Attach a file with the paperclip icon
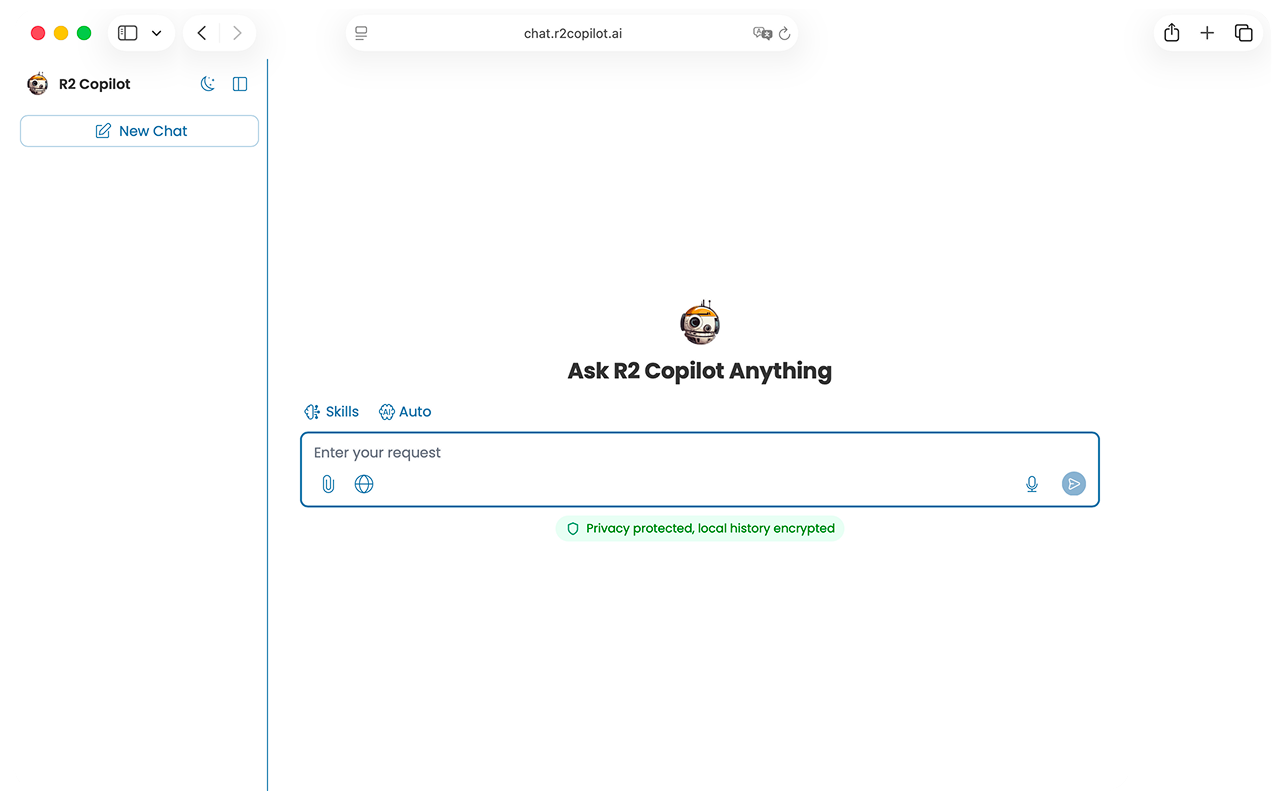The height and width of the screenshot is (800, 1280). [x=328, y=484]
